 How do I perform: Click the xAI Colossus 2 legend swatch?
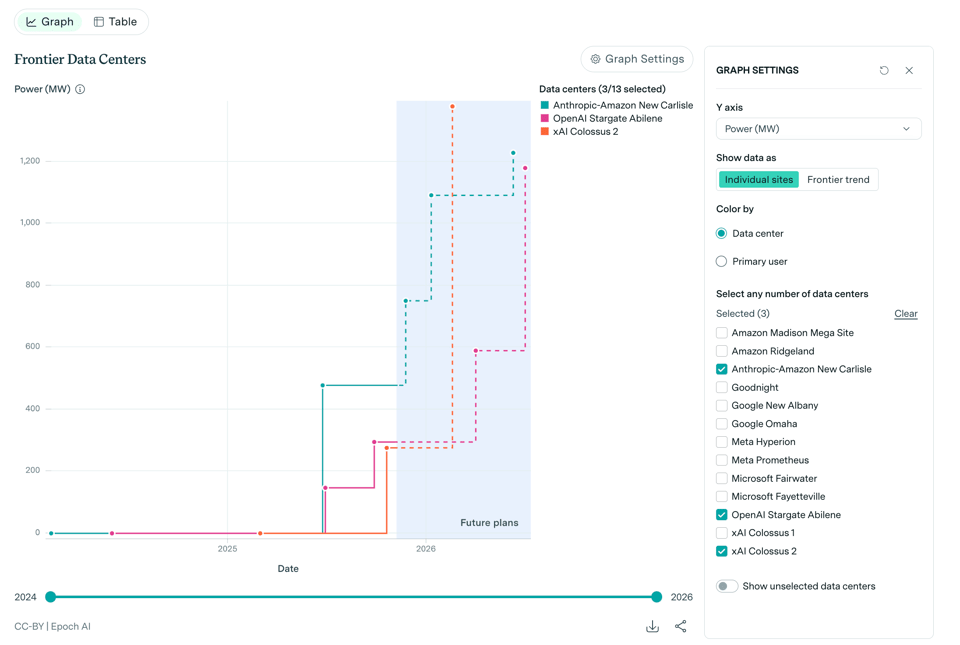[x=545, y=131]
